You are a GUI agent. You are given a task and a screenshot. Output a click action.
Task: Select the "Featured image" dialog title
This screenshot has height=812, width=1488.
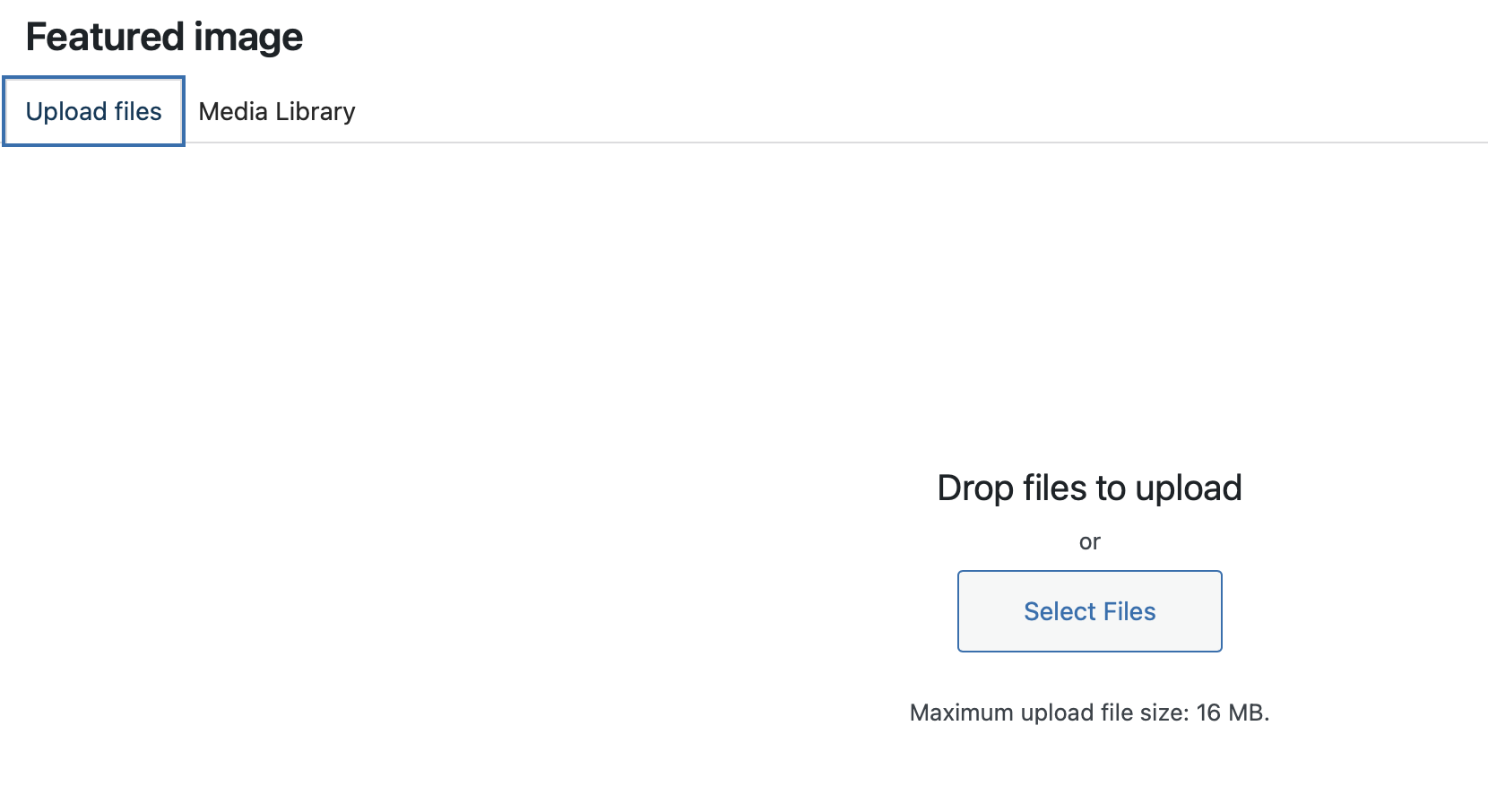(x=164, y=37)
